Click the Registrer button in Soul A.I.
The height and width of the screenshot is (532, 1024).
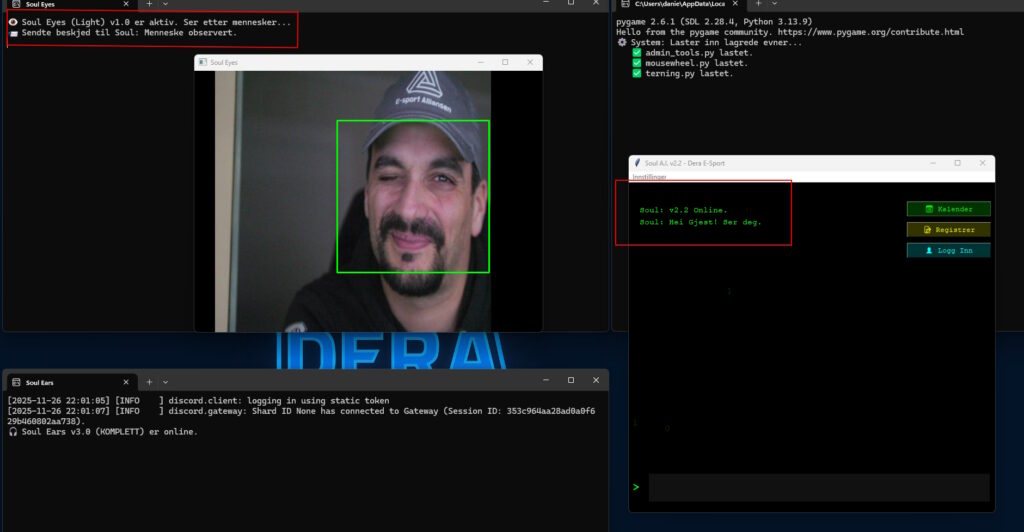click(948, 230)
